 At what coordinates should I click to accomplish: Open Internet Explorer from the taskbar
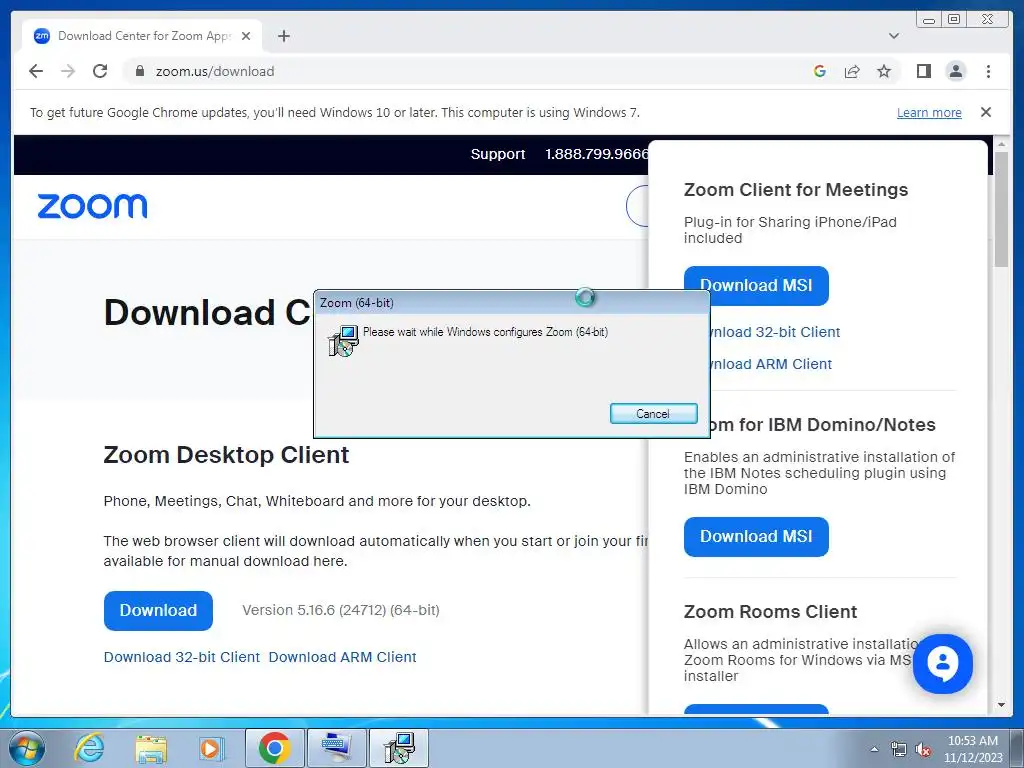[89, 748]
